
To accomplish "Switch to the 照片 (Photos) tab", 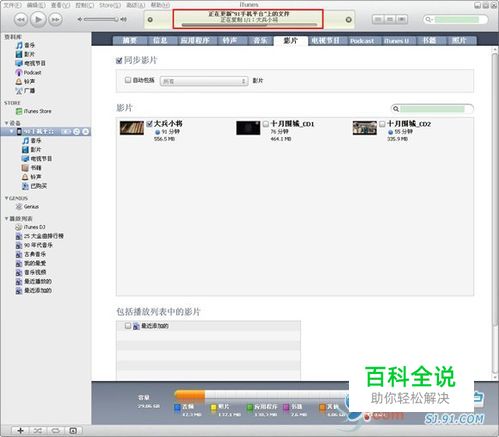I will [459, 41].
